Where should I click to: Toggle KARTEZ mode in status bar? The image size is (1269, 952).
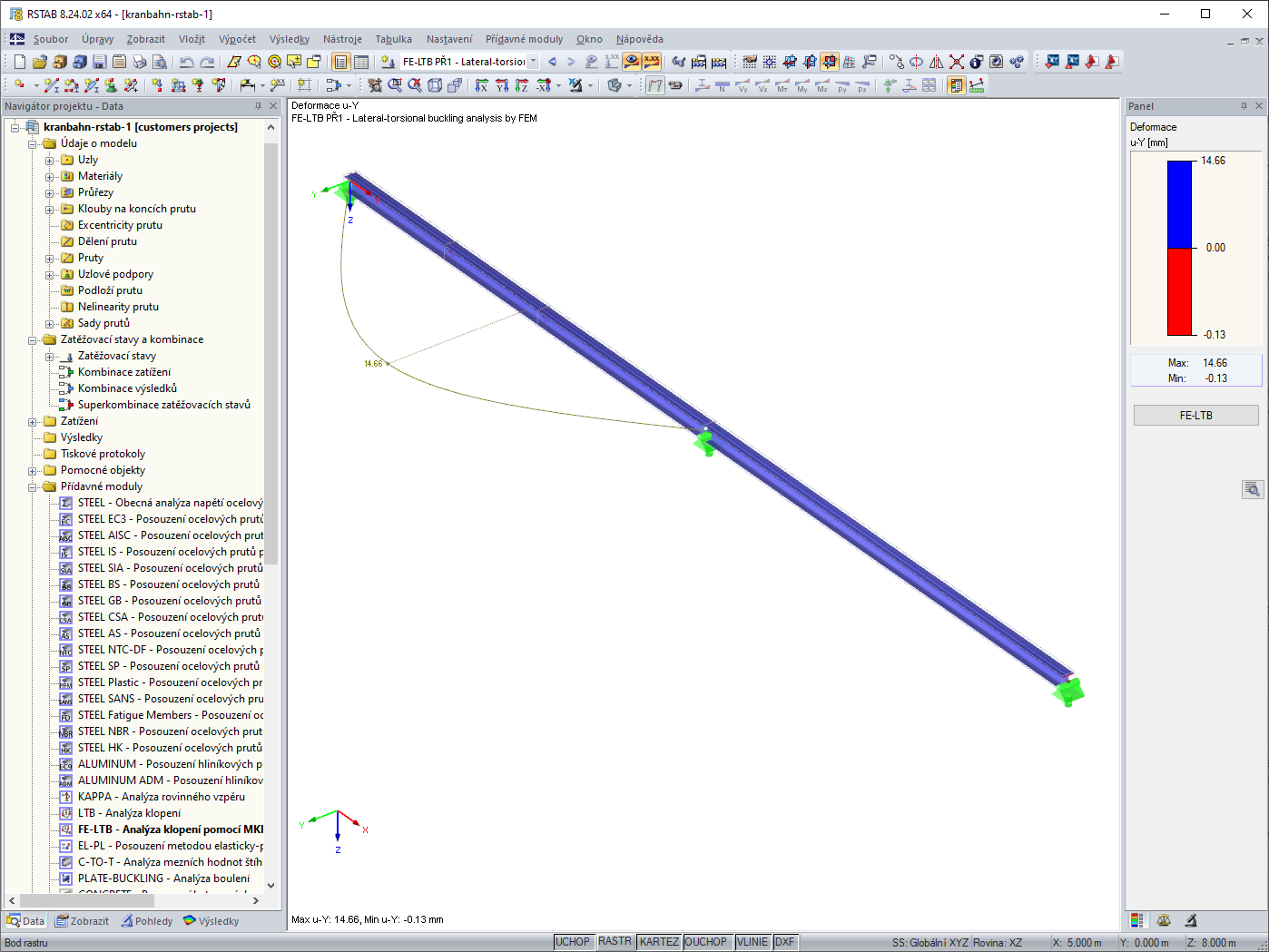click(x=659, y=942)
